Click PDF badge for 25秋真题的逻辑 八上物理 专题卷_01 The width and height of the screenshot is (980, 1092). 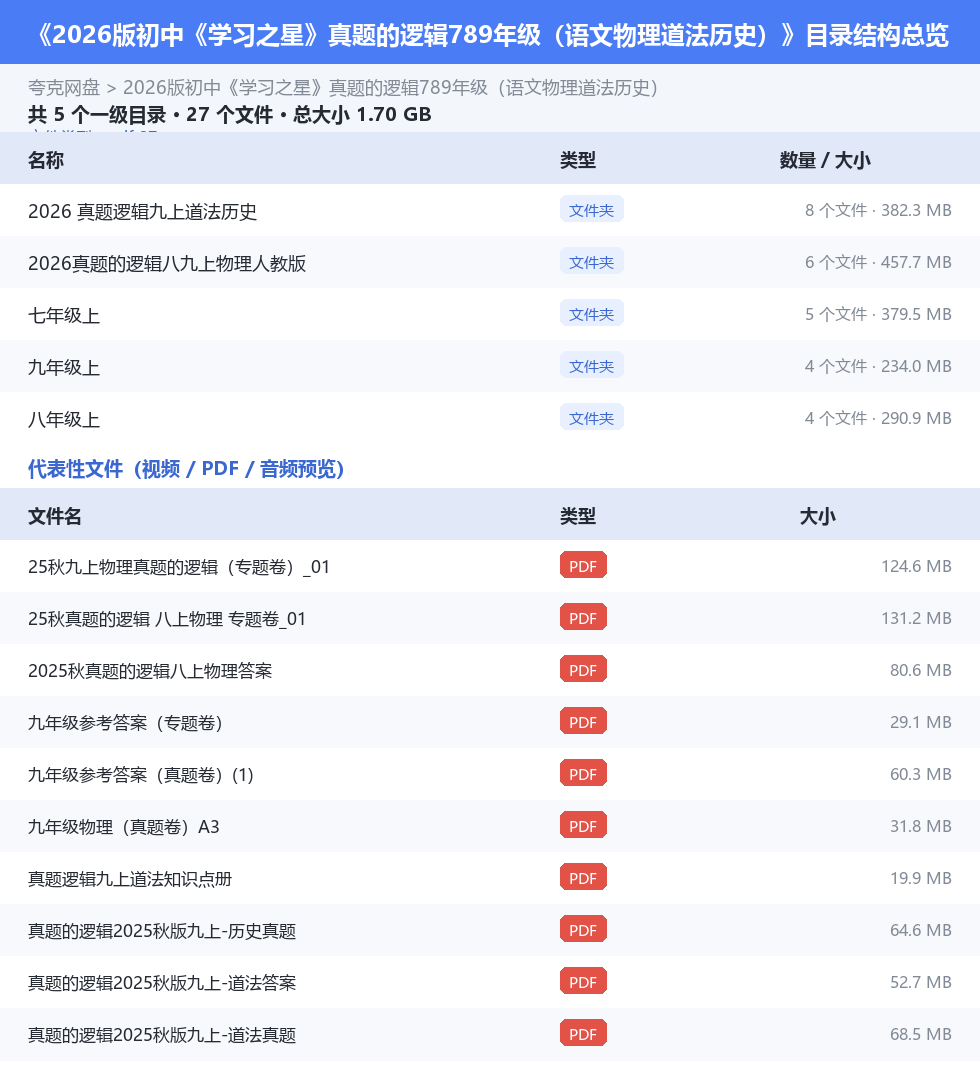(x=583, y=618)
